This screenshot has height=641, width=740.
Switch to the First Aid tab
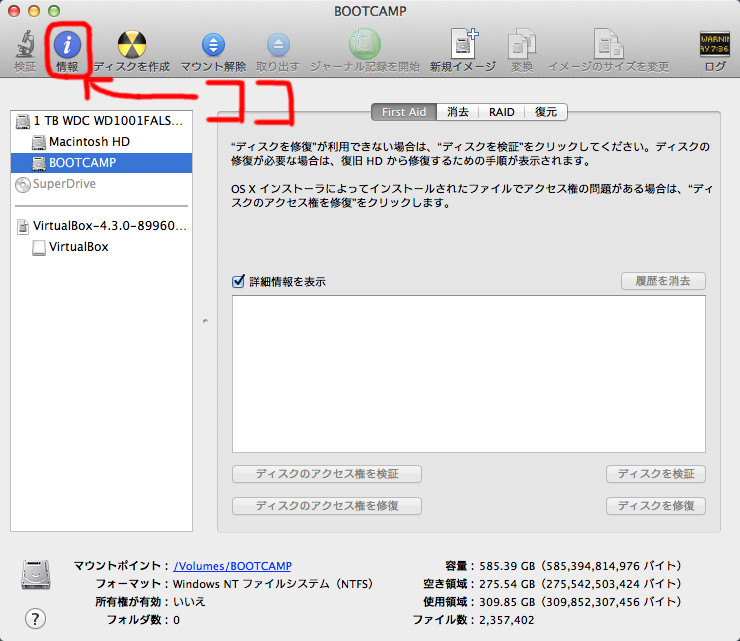click(404, 112)
